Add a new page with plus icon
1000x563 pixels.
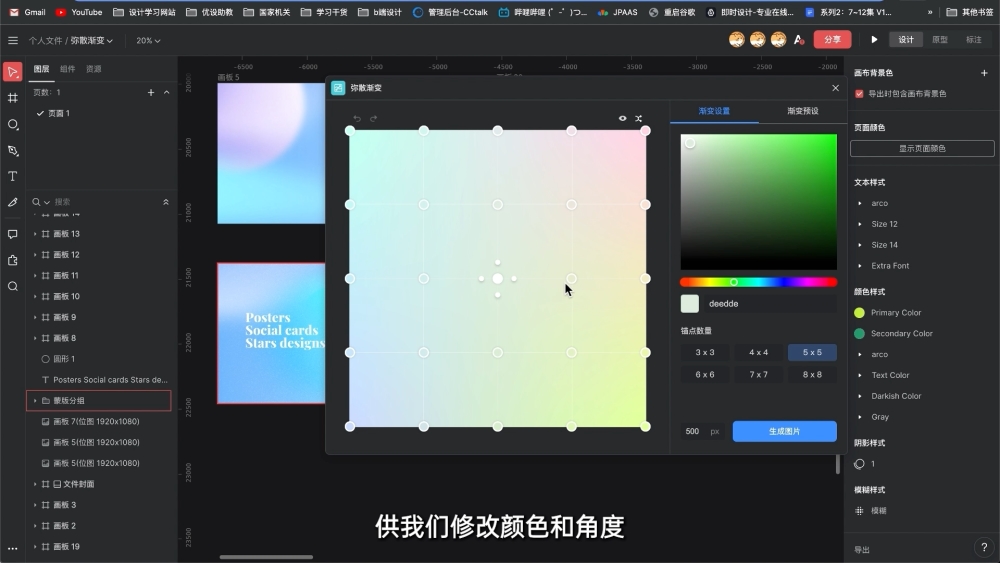pyautogui.click(x=151, y=92)
